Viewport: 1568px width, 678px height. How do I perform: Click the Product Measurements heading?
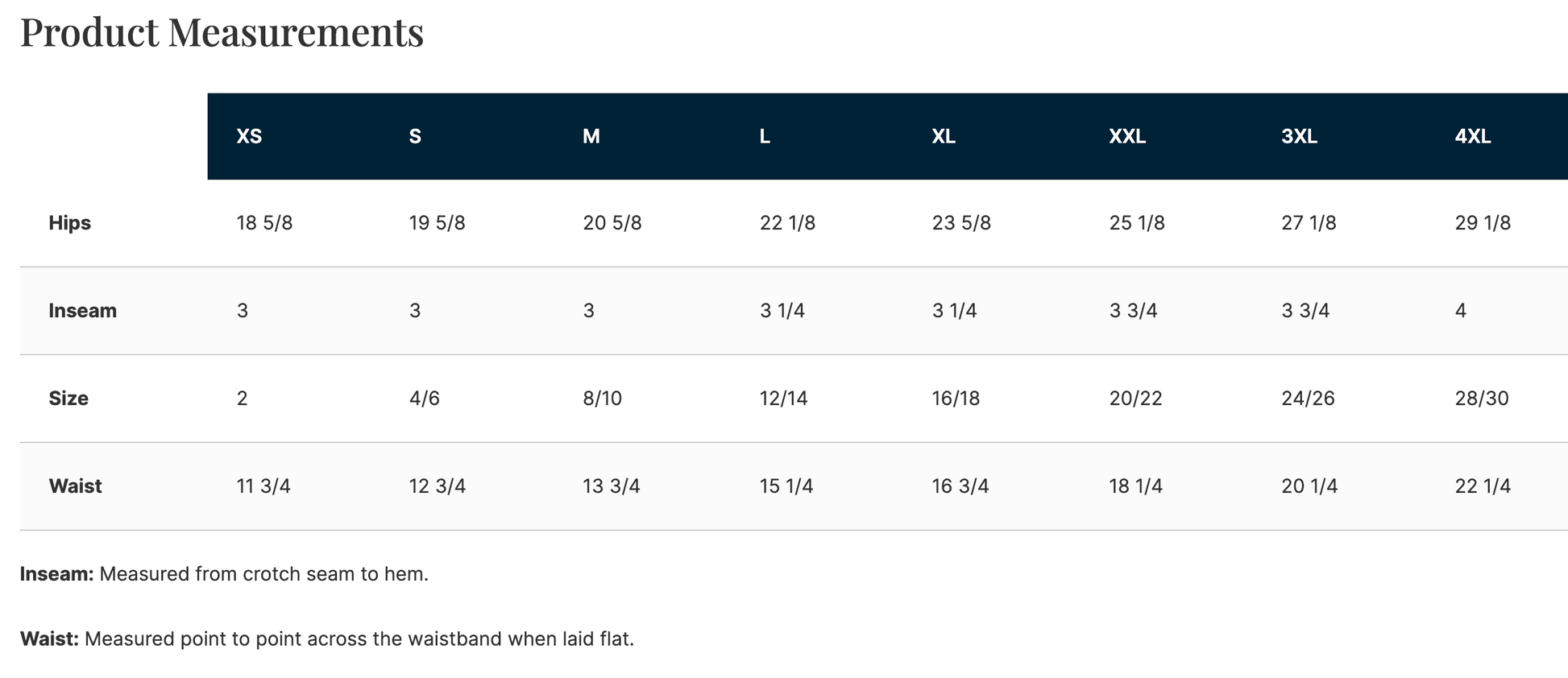222,32
